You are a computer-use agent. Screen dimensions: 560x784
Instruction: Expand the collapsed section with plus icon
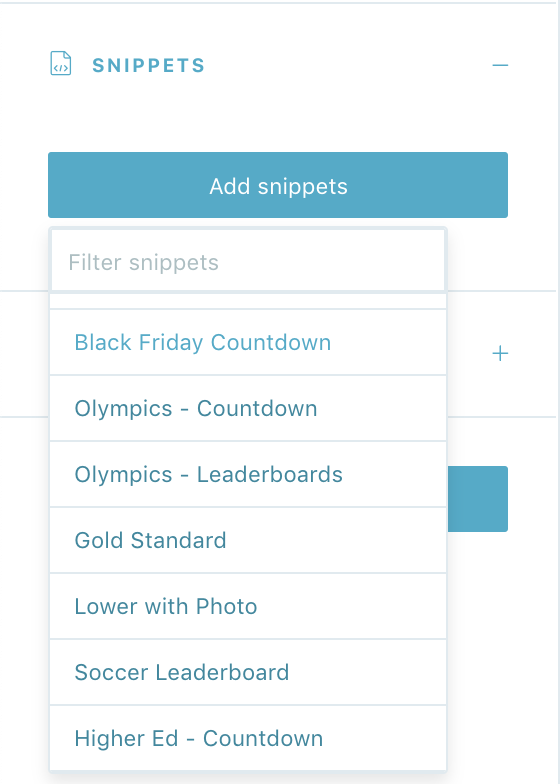point(500,354)
